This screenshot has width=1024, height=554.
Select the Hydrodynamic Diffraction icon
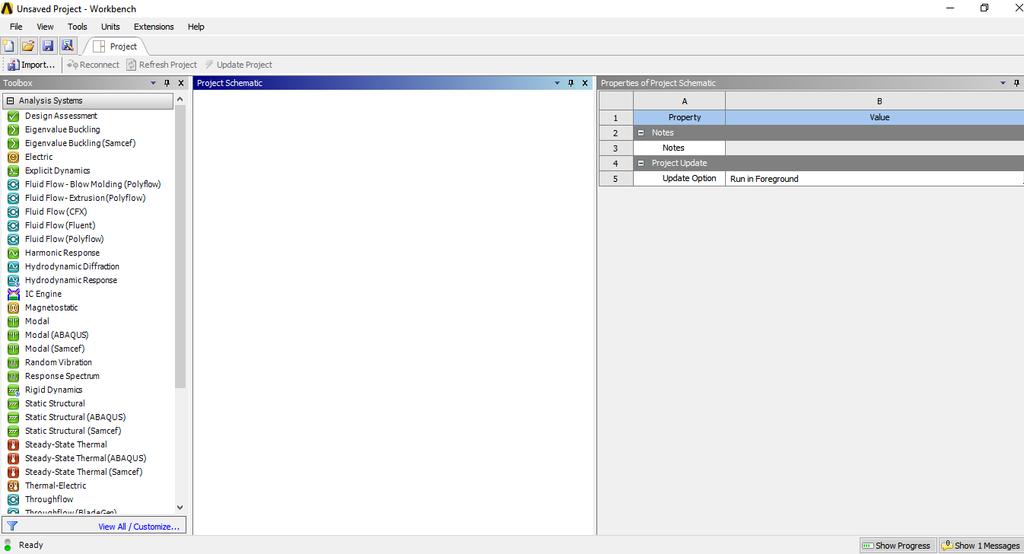[x=13, y=267]
